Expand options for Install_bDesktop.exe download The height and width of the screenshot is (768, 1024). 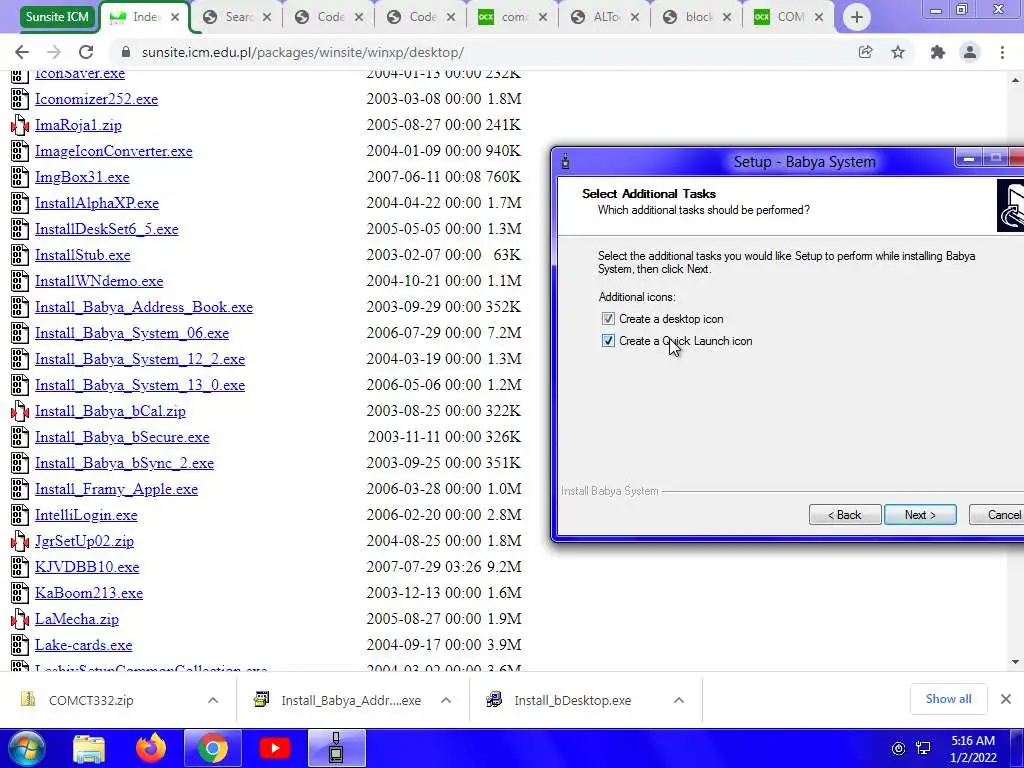(x=679, y=700)
